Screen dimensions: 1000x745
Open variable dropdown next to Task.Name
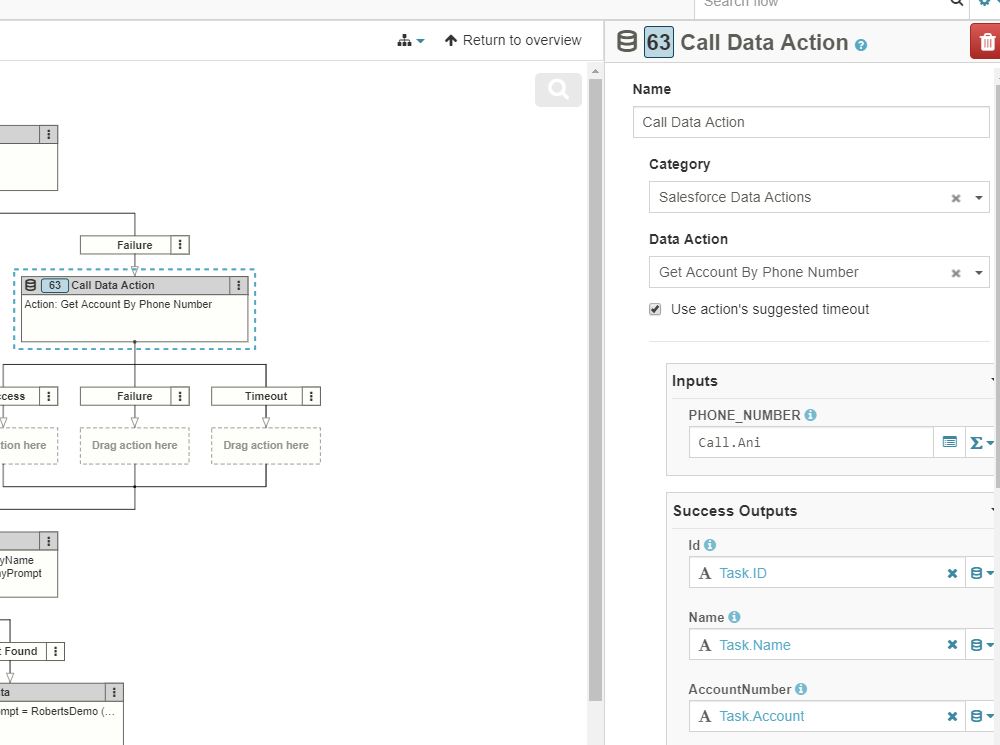(982, 645)
